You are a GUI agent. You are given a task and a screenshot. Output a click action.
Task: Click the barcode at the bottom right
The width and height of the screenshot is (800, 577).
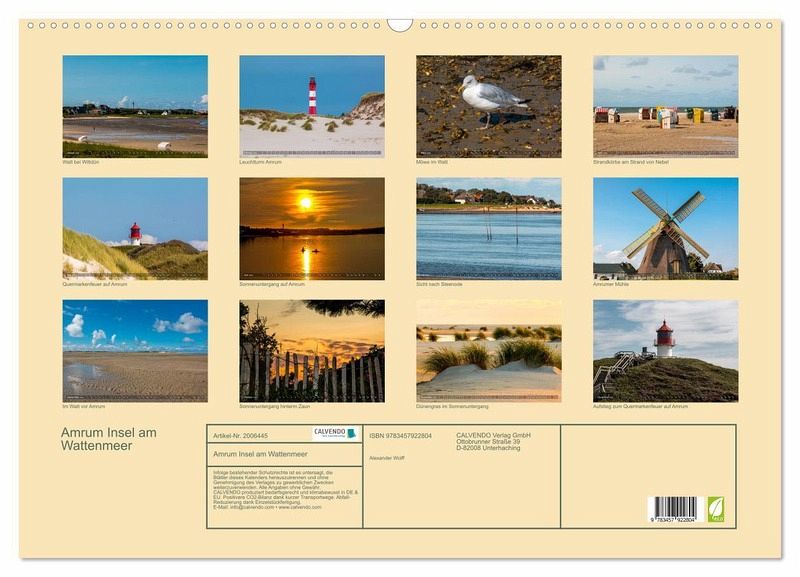pos(674,509)
